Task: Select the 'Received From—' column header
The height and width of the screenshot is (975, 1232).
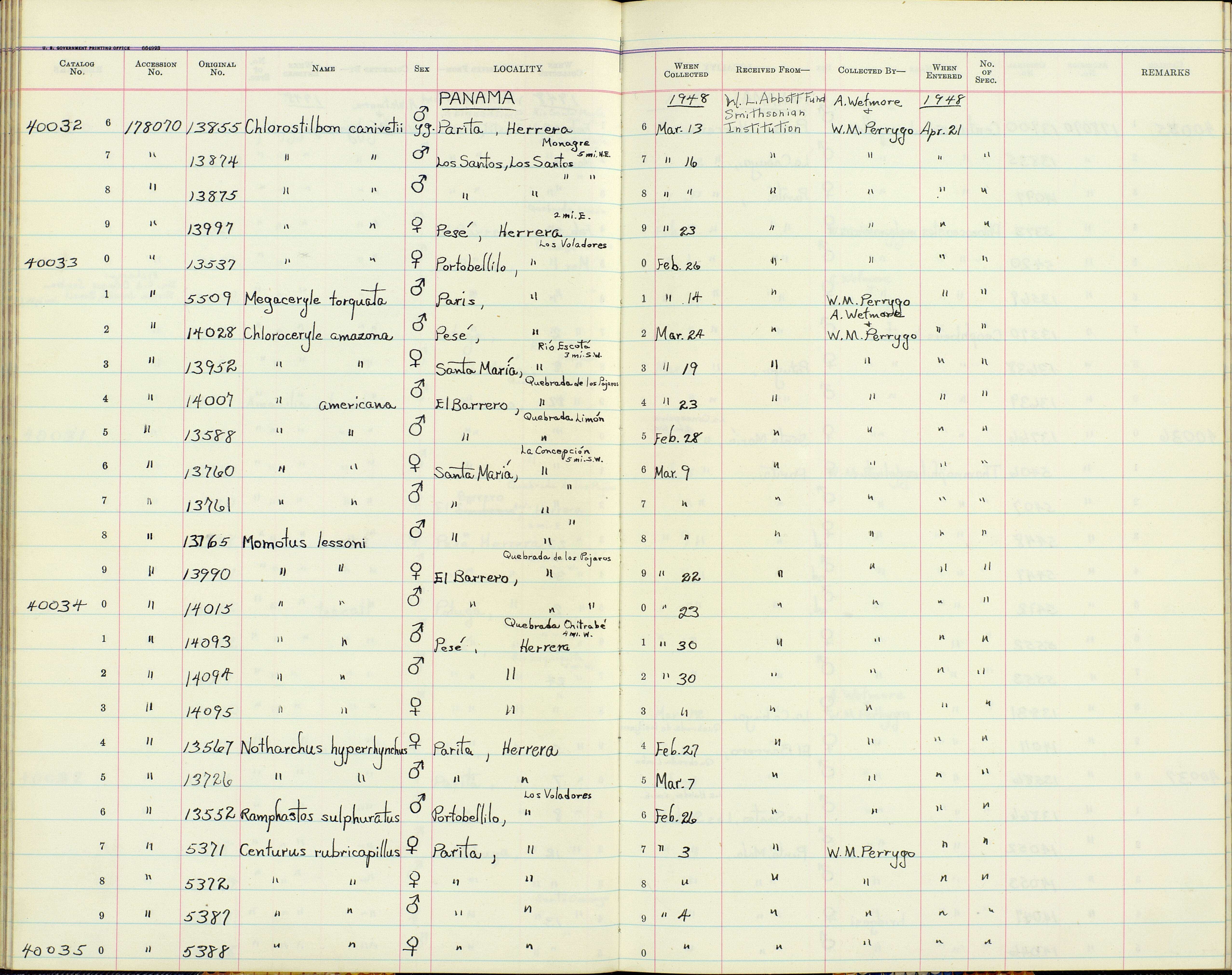Action: 773,70
